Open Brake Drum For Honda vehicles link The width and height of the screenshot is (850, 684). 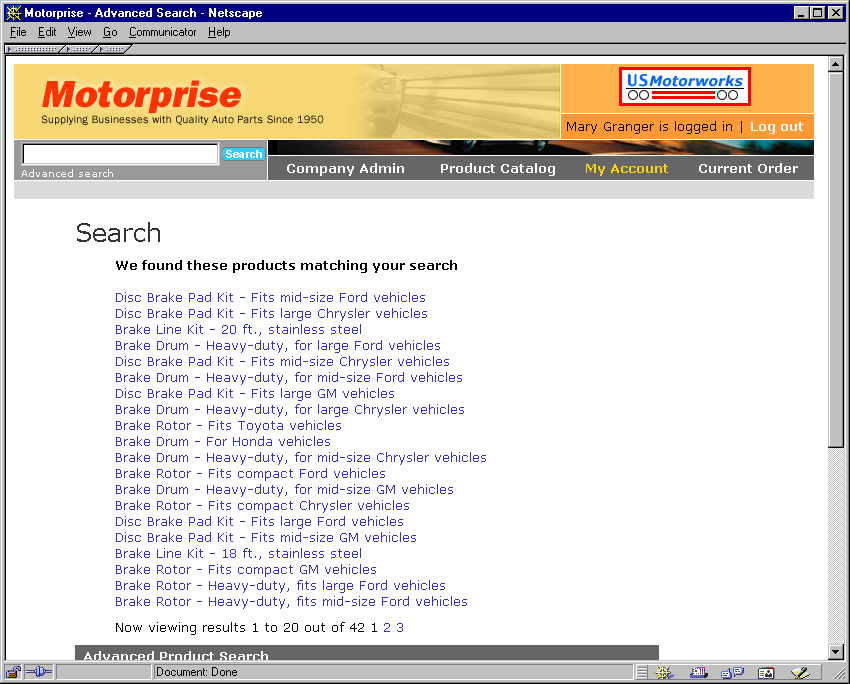223,441
